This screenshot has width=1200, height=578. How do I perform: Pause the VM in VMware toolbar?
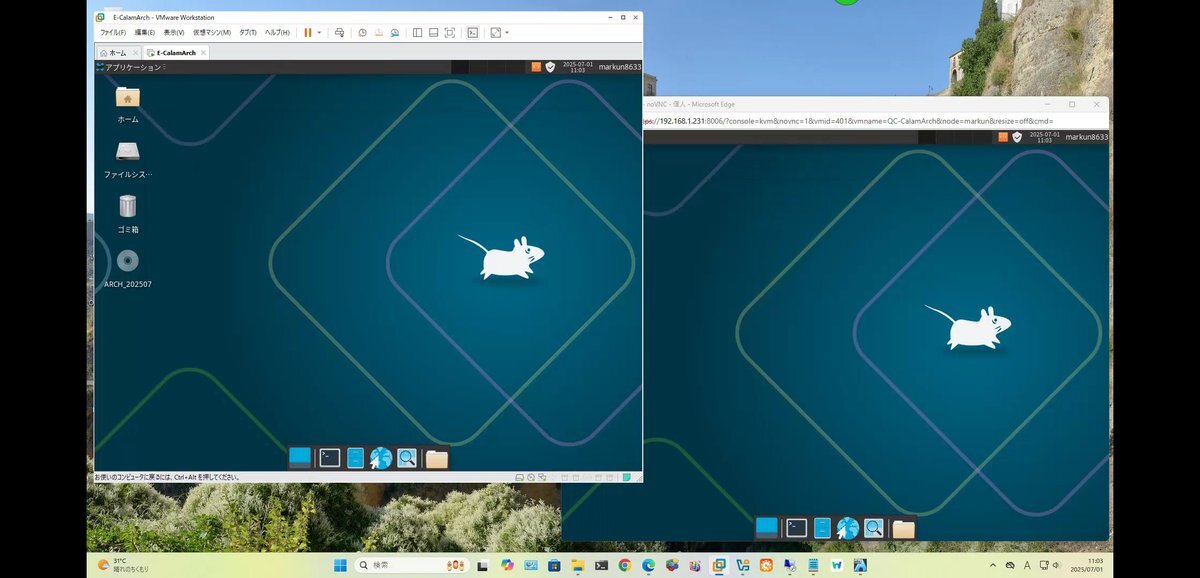click(x=308, y=32)
